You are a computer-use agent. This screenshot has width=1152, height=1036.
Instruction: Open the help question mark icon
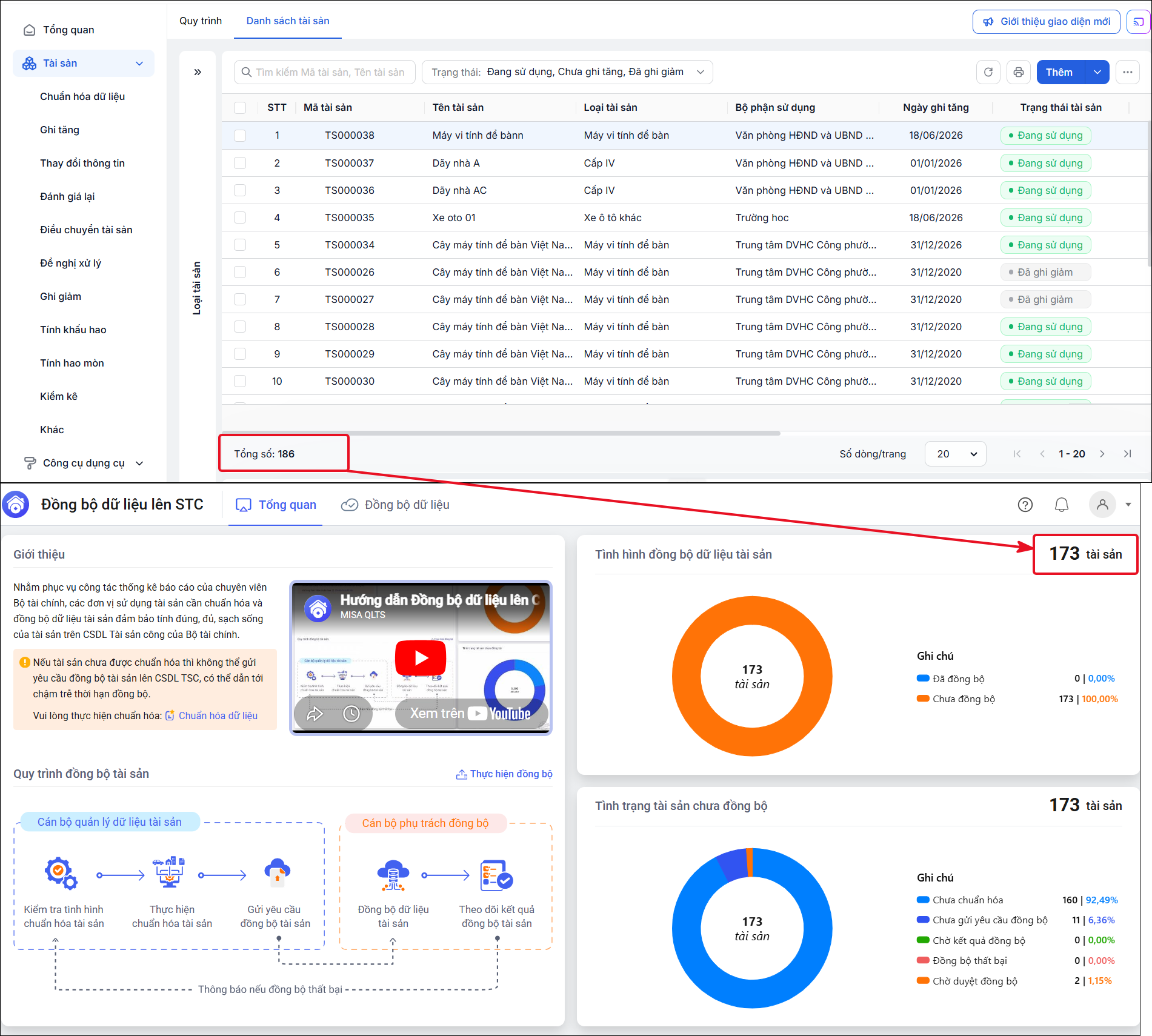(x=1025, y=505)
